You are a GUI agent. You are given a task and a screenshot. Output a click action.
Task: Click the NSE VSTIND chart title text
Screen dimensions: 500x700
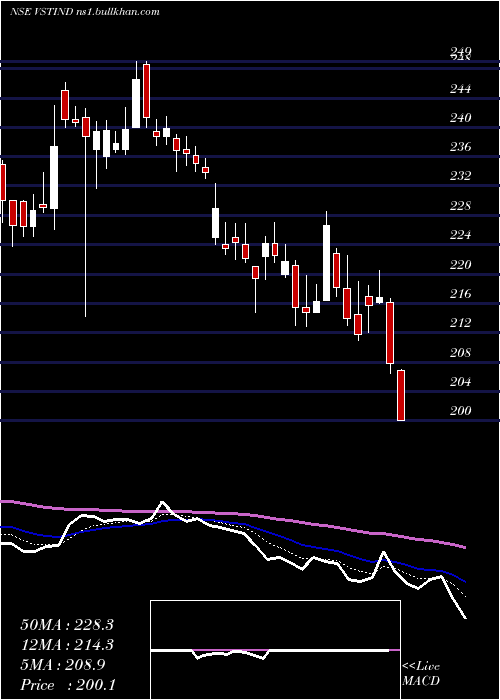coord(84,12)
